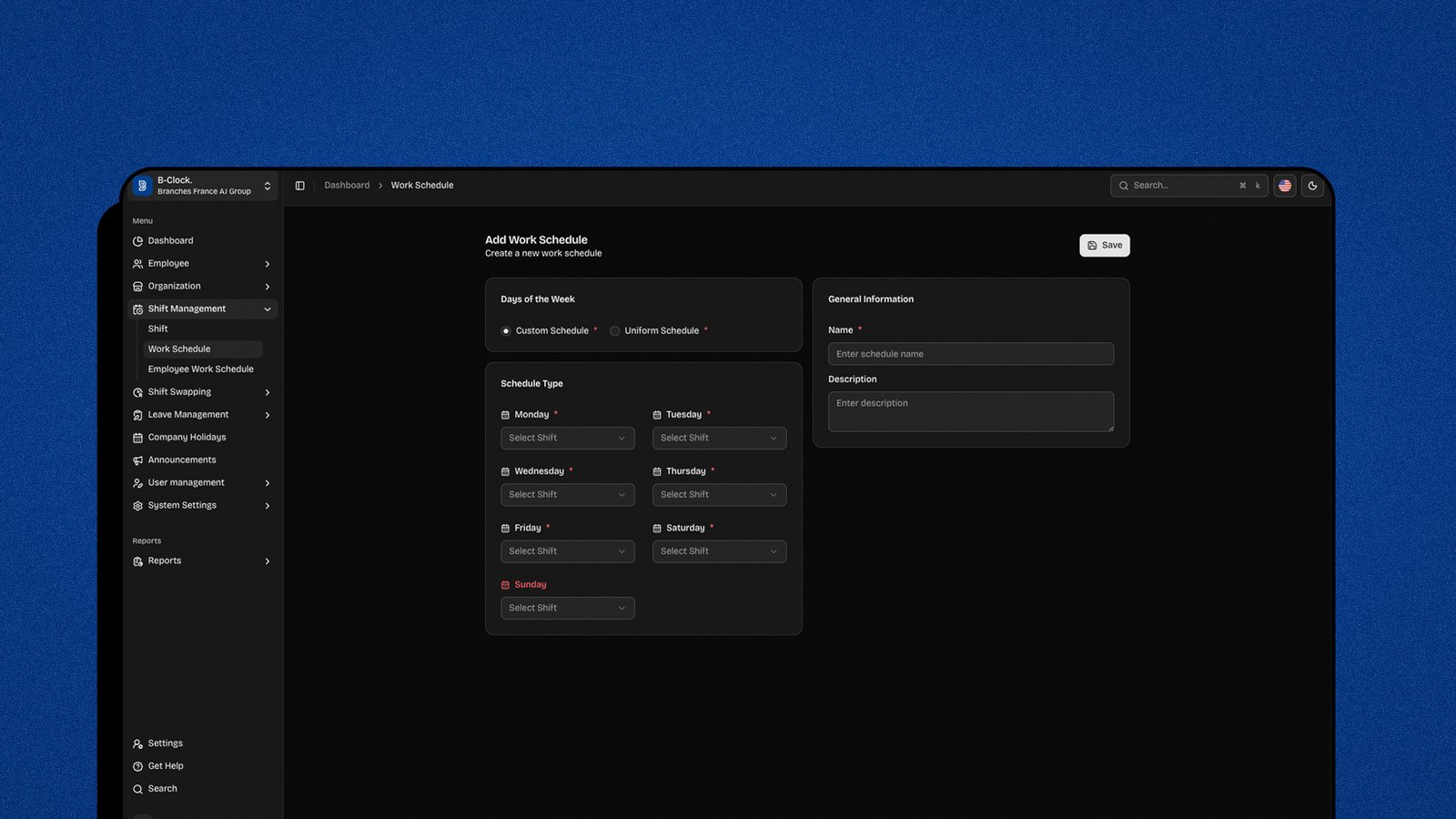Viewport: 1456px width, 819px height.
Task: Click the Get Help question icon
Action: coord(137,766)
